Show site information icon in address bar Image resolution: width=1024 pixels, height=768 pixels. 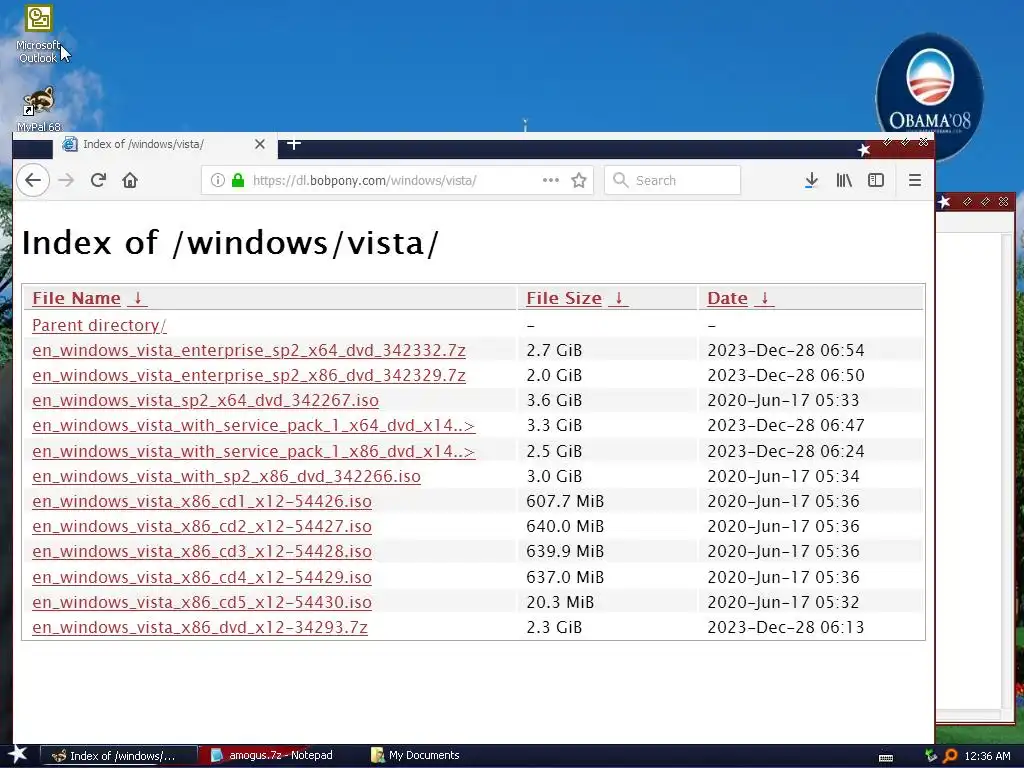pyautogui.click(x=217, y=180)
